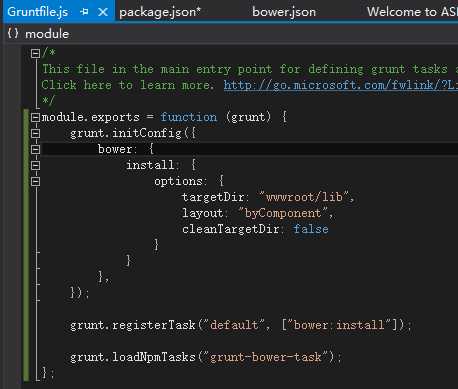Collapse the module.exports function block

[x=35, y=117]
